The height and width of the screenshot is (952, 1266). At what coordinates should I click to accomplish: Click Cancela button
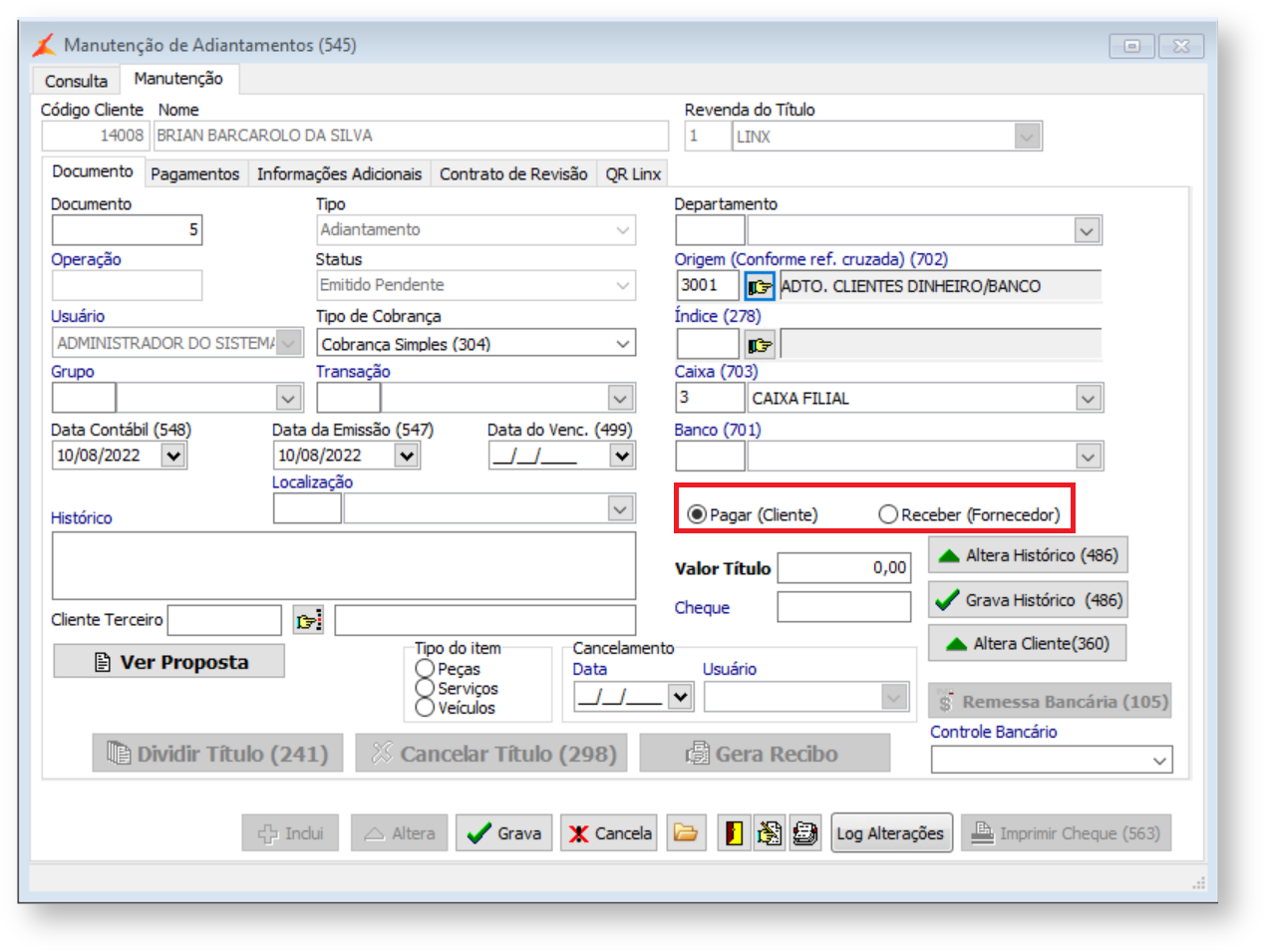(609, 832)
